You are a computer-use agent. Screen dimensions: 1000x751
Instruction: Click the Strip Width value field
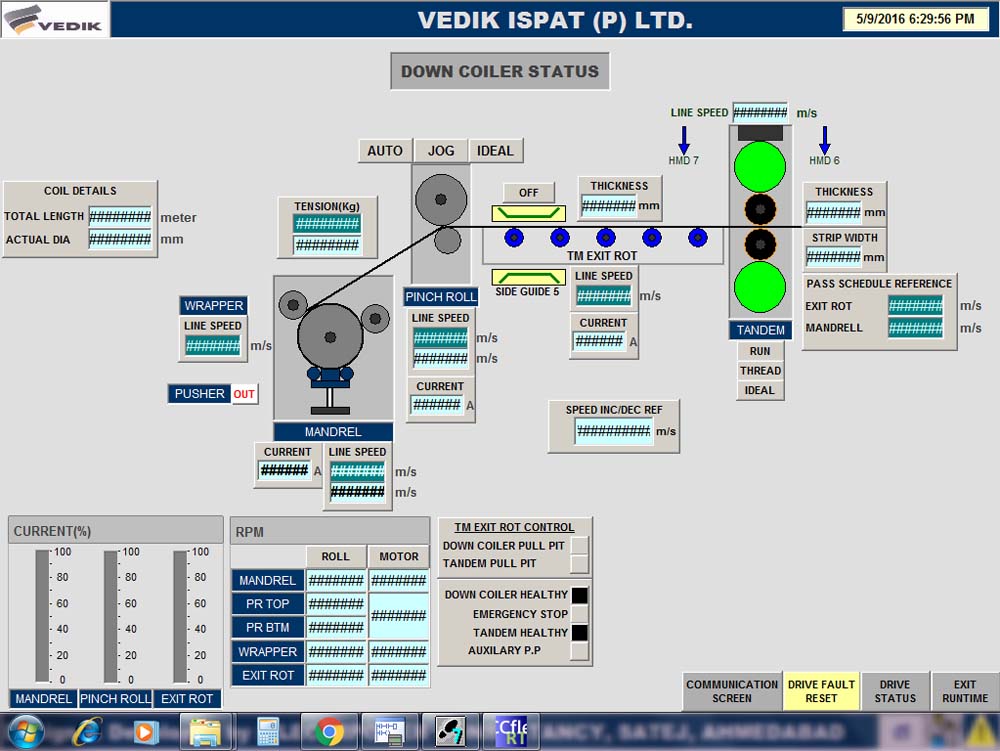coord(833,257)
